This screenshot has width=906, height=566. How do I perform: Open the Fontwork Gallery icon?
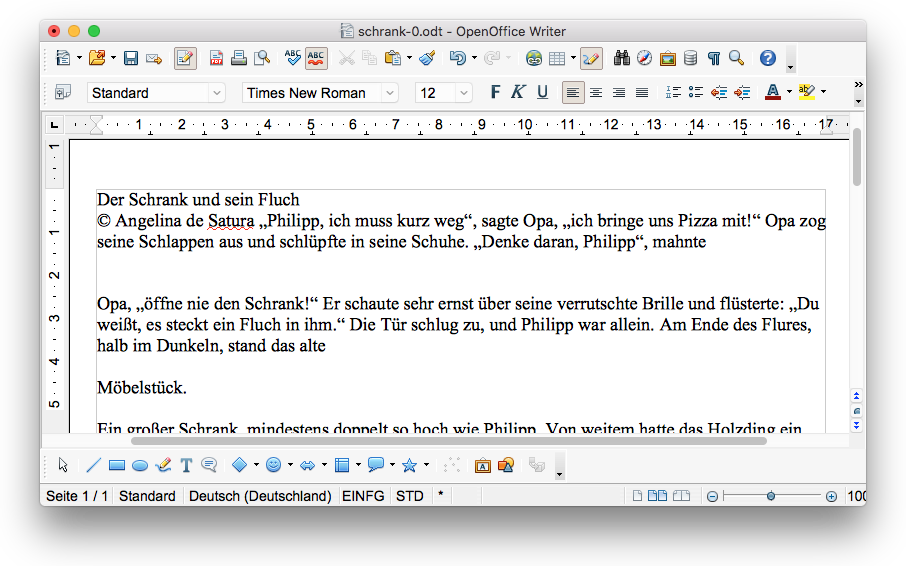(482, 465)
